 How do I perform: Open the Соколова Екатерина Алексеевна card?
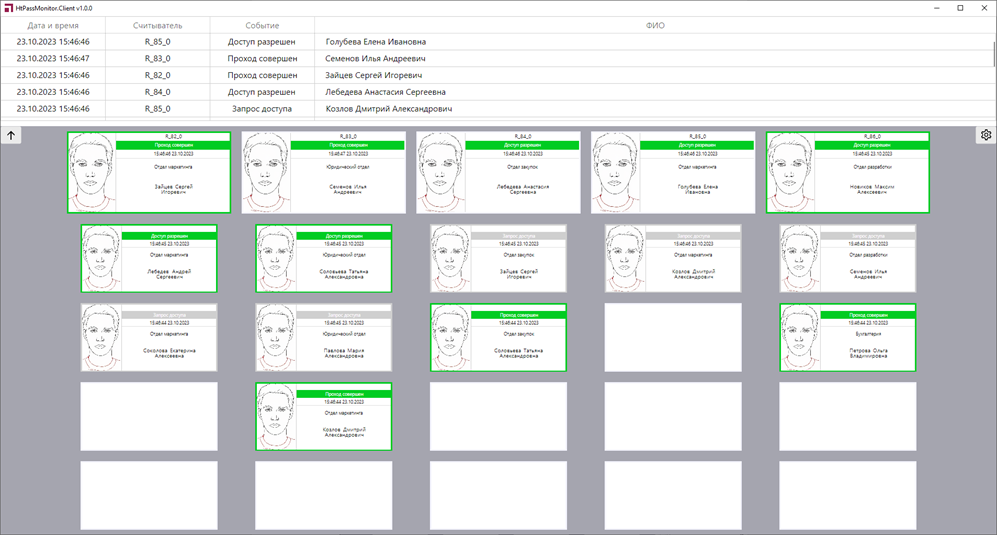click(x=148, y=338)
